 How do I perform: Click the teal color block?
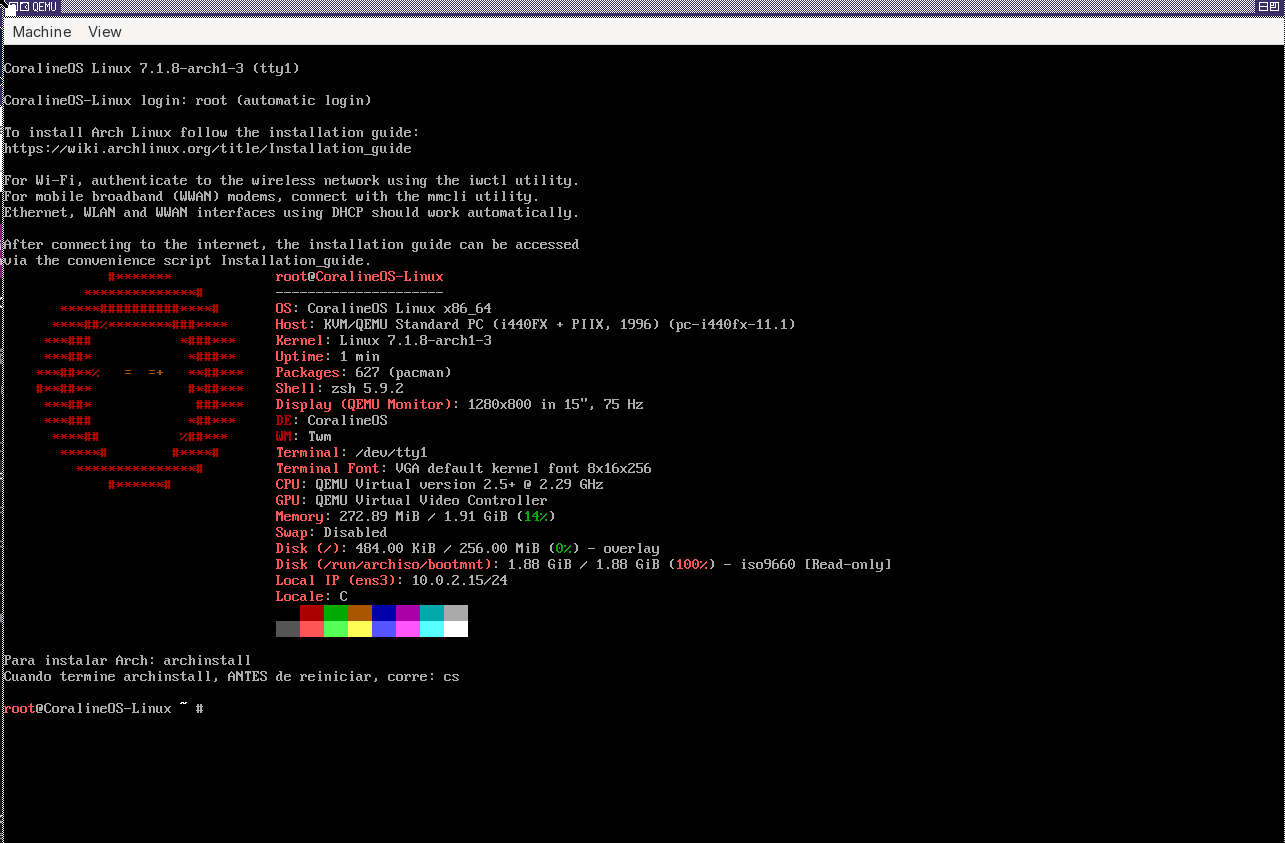click(432, 613)
